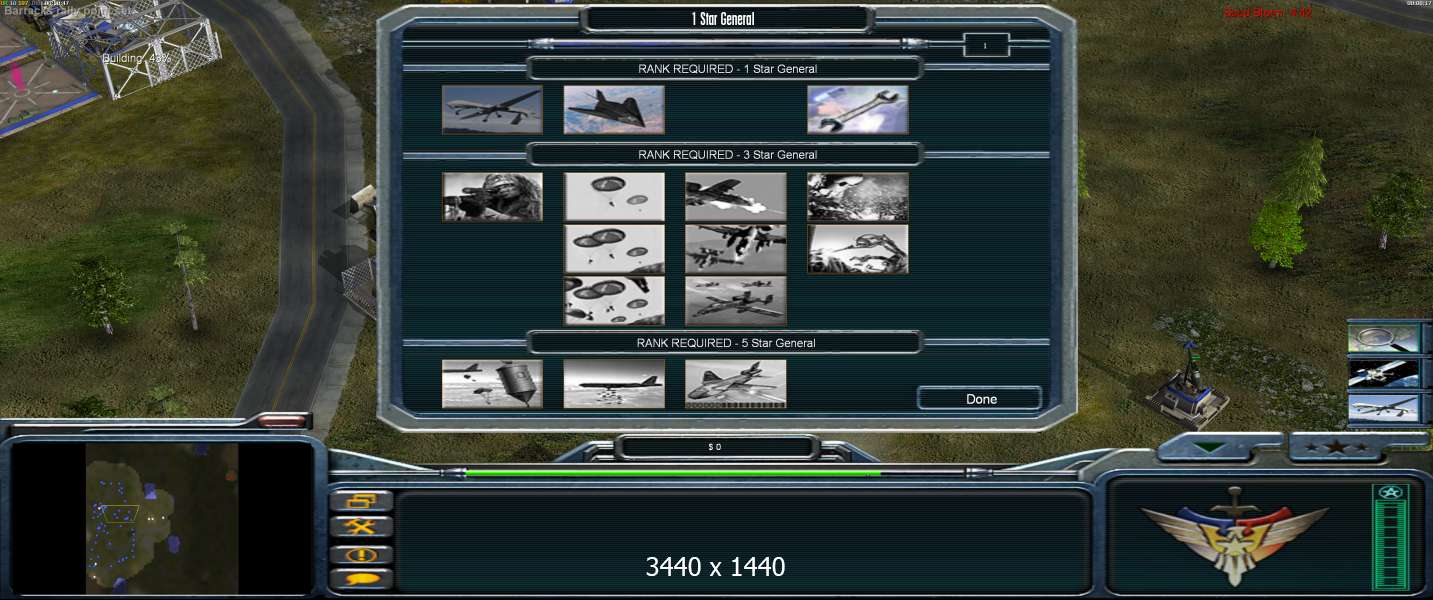1433x600 pixels.
Task: Click "RANK REQUIRED - 3 Star General" header
Action: pyautogui.click(x=727, y=155)
